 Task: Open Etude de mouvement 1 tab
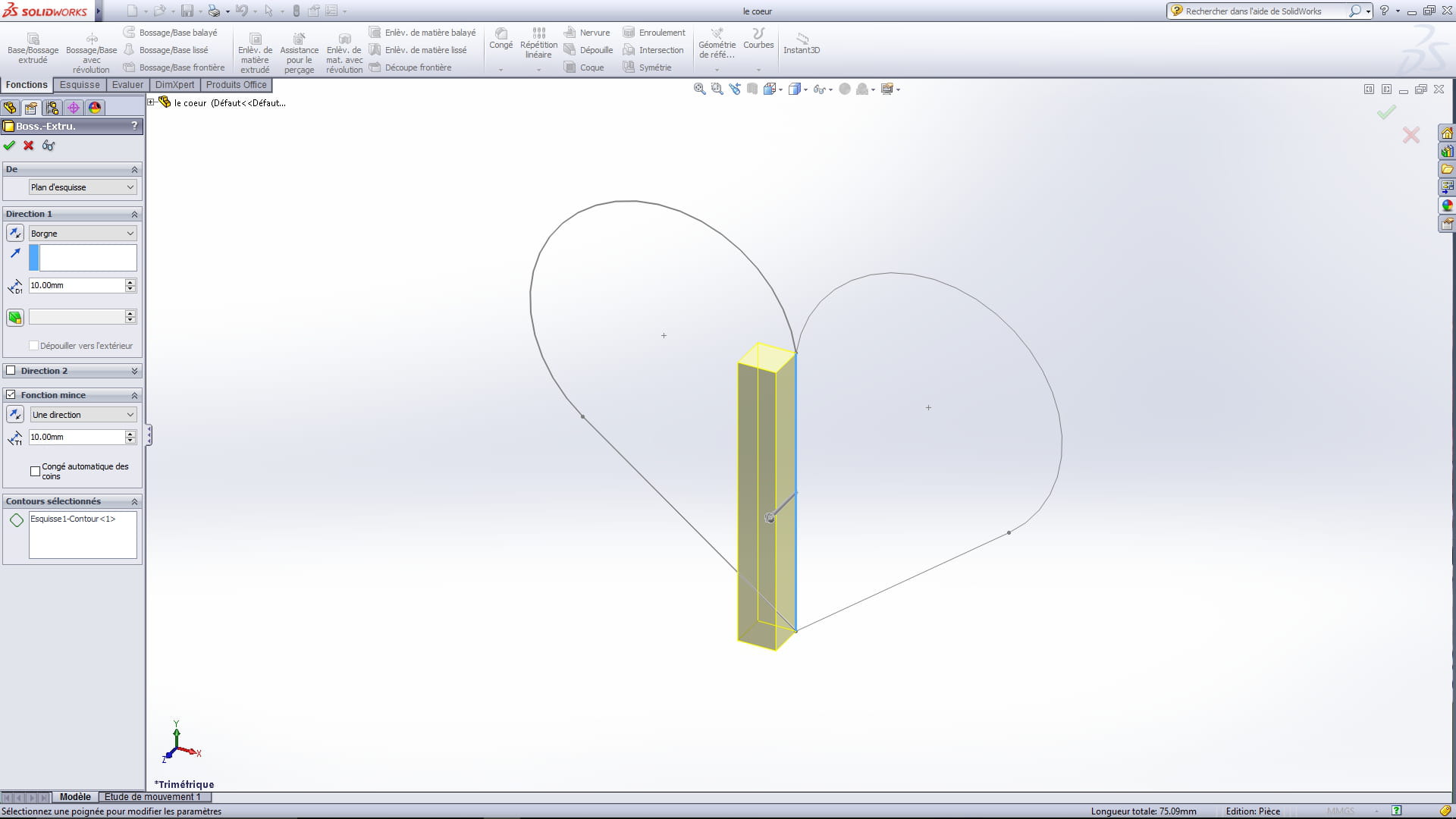pos(152,797)
